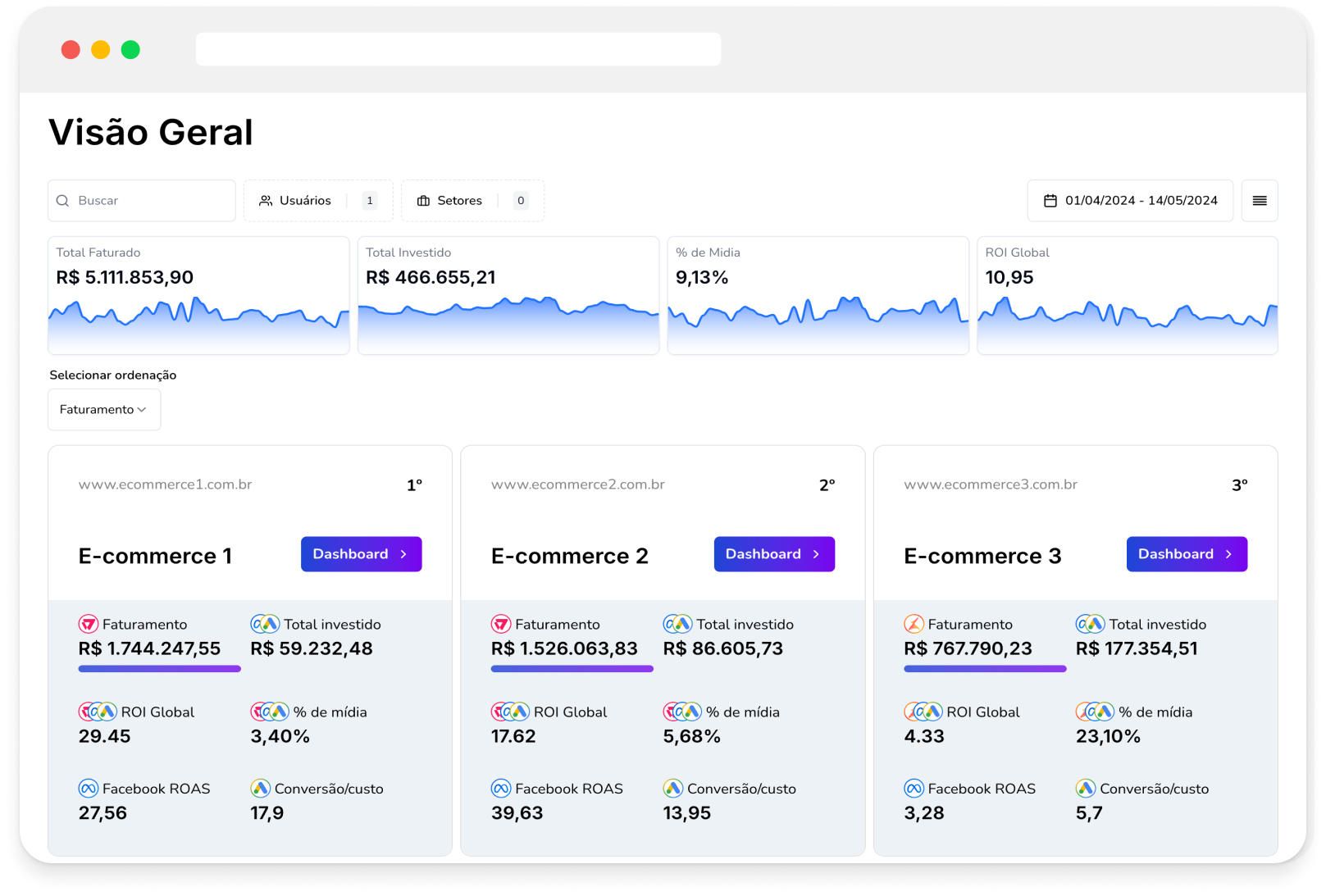Click Conversão/custo Google Ads icon in E-commerce 2
The height and width of the screenshot is (896, 1326).
[x=673, y=789]
